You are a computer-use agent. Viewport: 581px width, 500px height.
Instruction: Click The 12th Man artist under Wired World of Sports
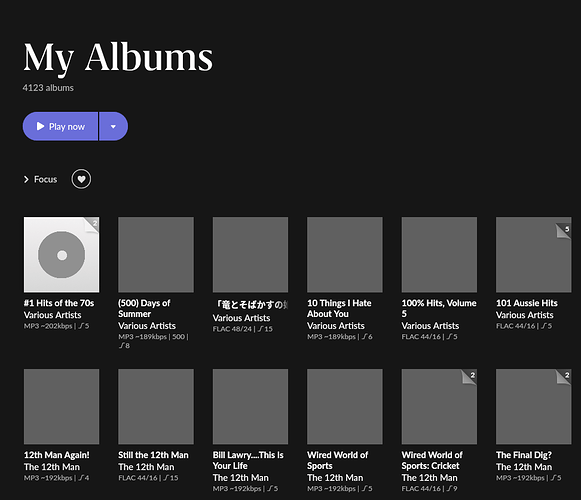click(x=335, y=478)
